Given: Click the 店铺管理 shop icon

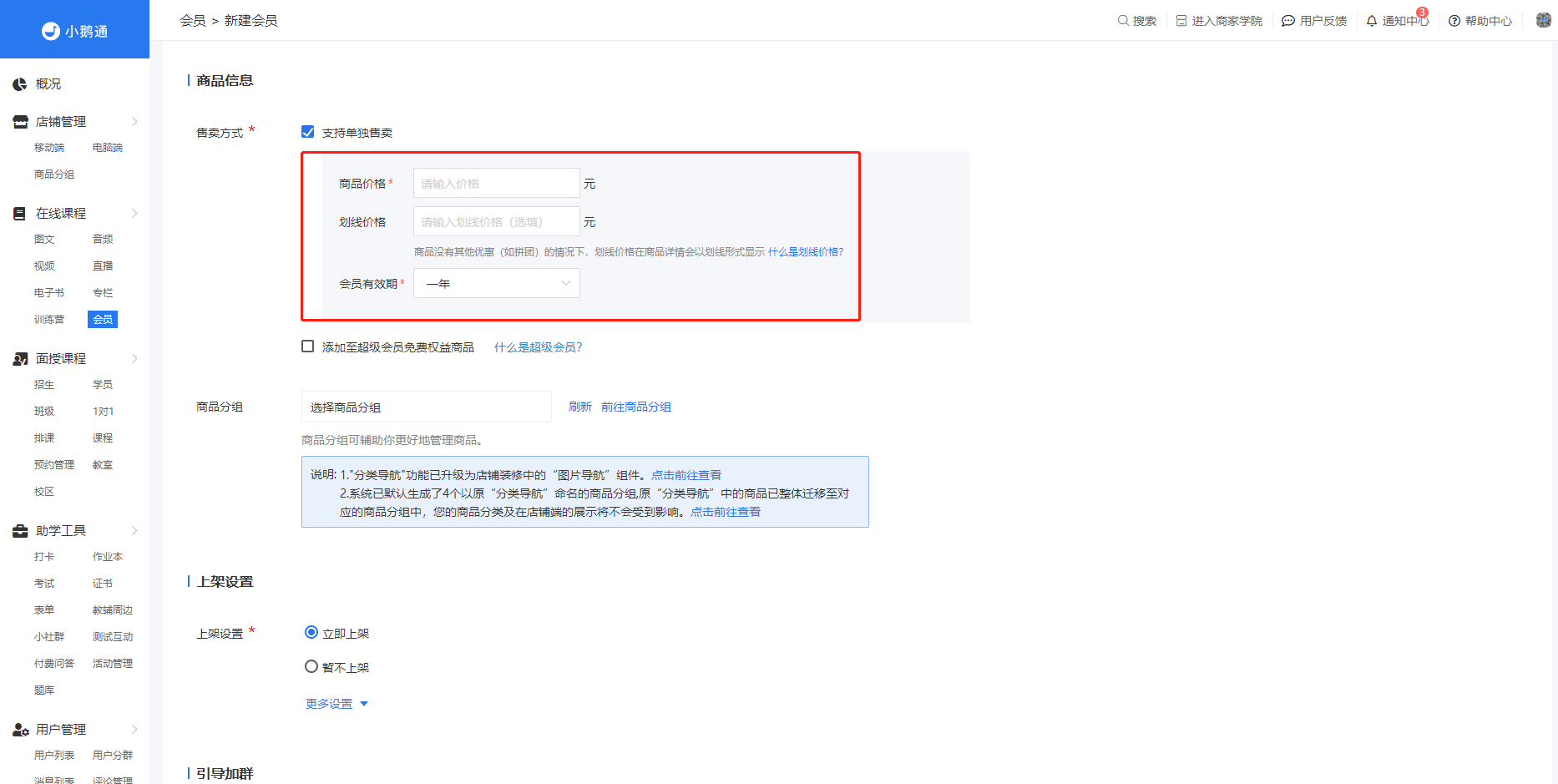Looking at the screenshot, I should (20, 122).
